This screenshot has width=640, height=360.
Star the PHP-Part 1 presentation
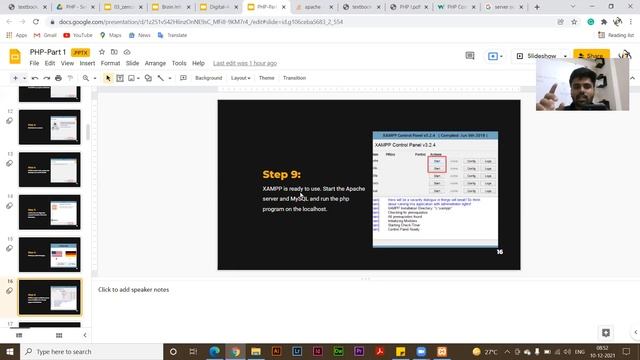(x=102, y=52)
